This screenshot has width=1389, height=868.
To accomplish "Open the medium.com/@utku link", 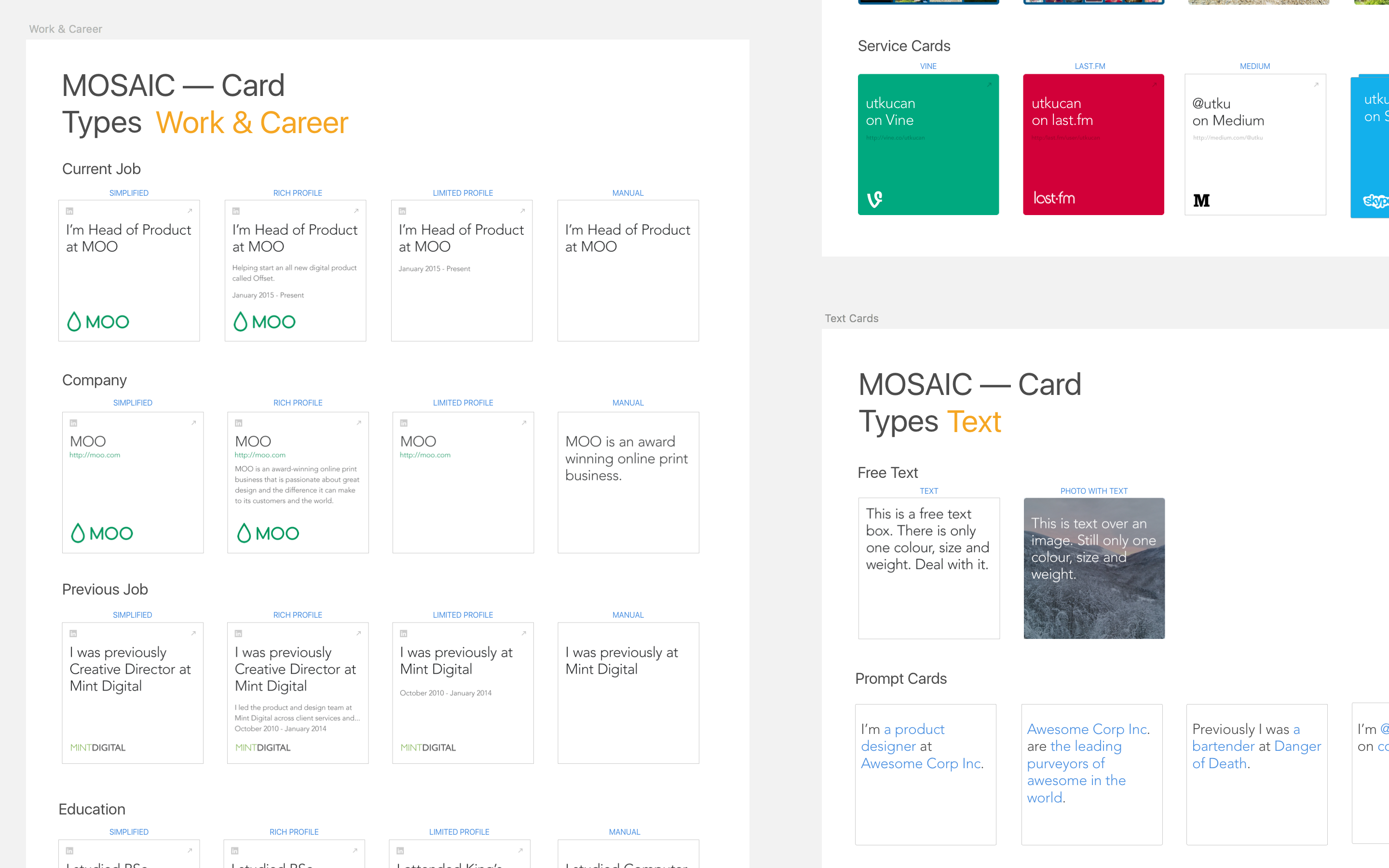I will point(1228,138).
